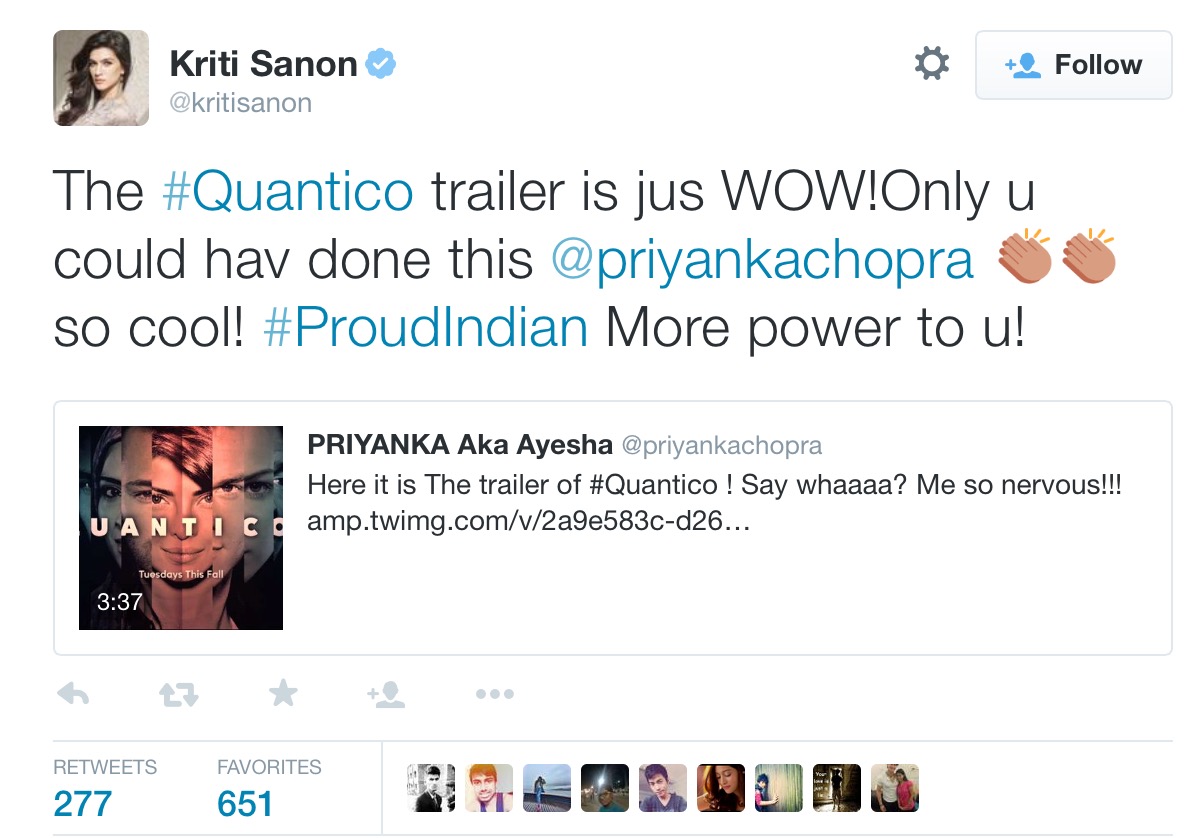Open Kriti Sanon's profile picture
This screenshot has height=838, width=1202.
(x=101, y=78)
